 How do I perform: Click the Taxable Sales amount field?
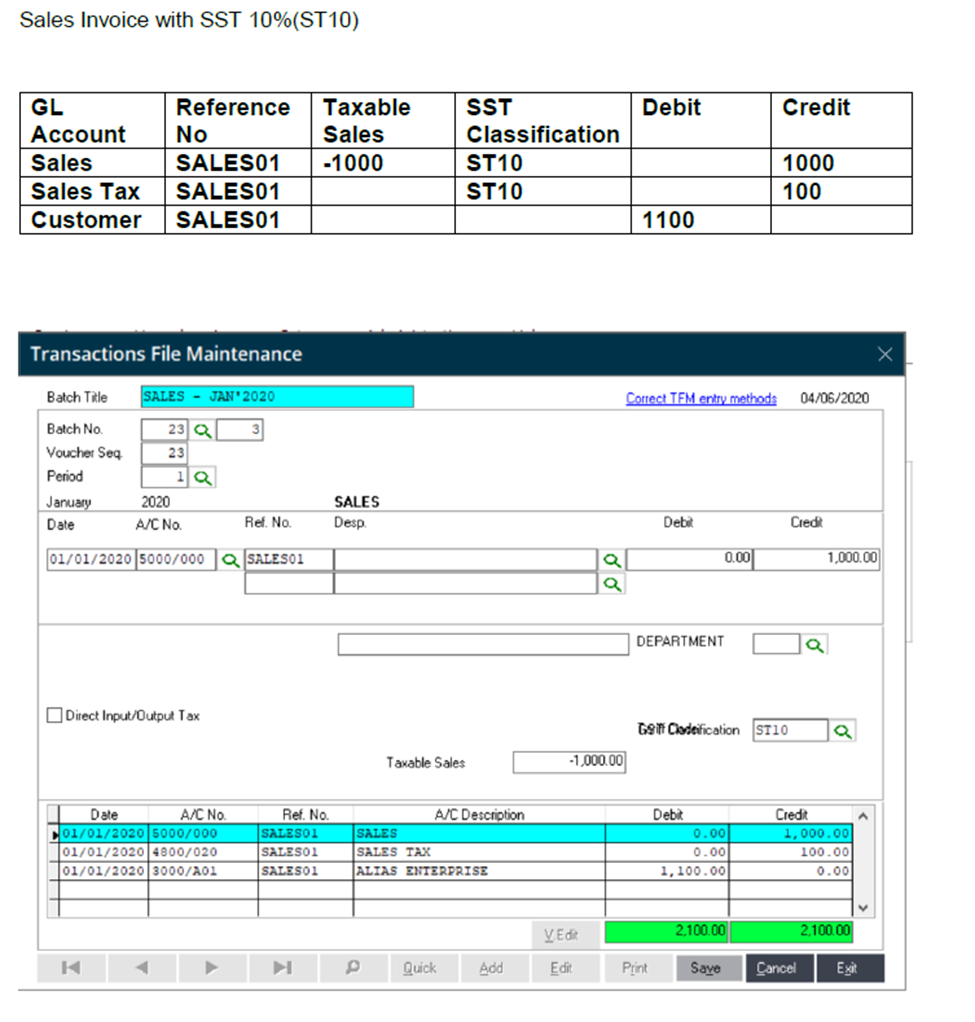(x=570, y=762)
